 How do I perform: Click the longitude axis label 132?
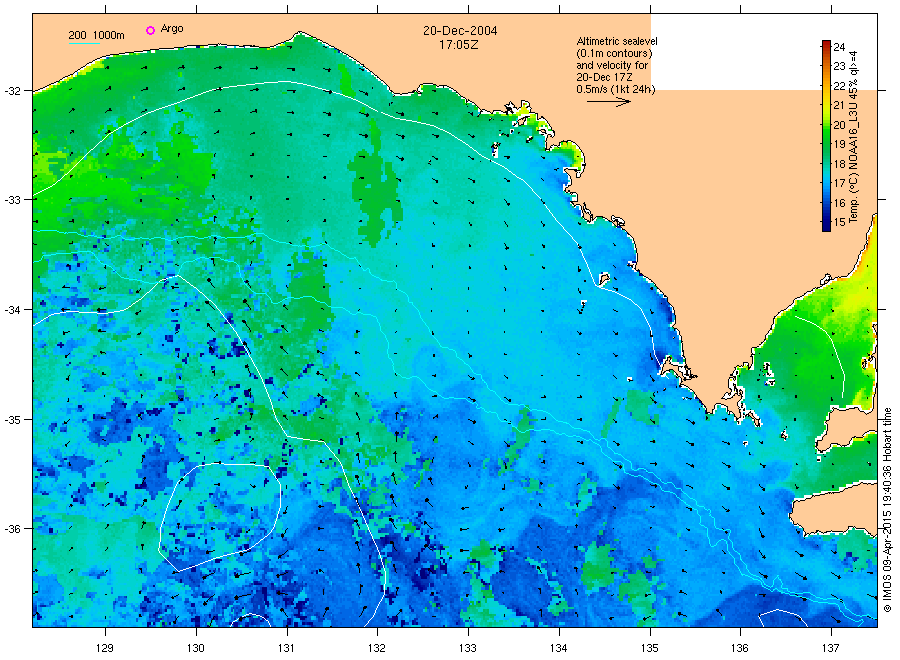(377, 648)
